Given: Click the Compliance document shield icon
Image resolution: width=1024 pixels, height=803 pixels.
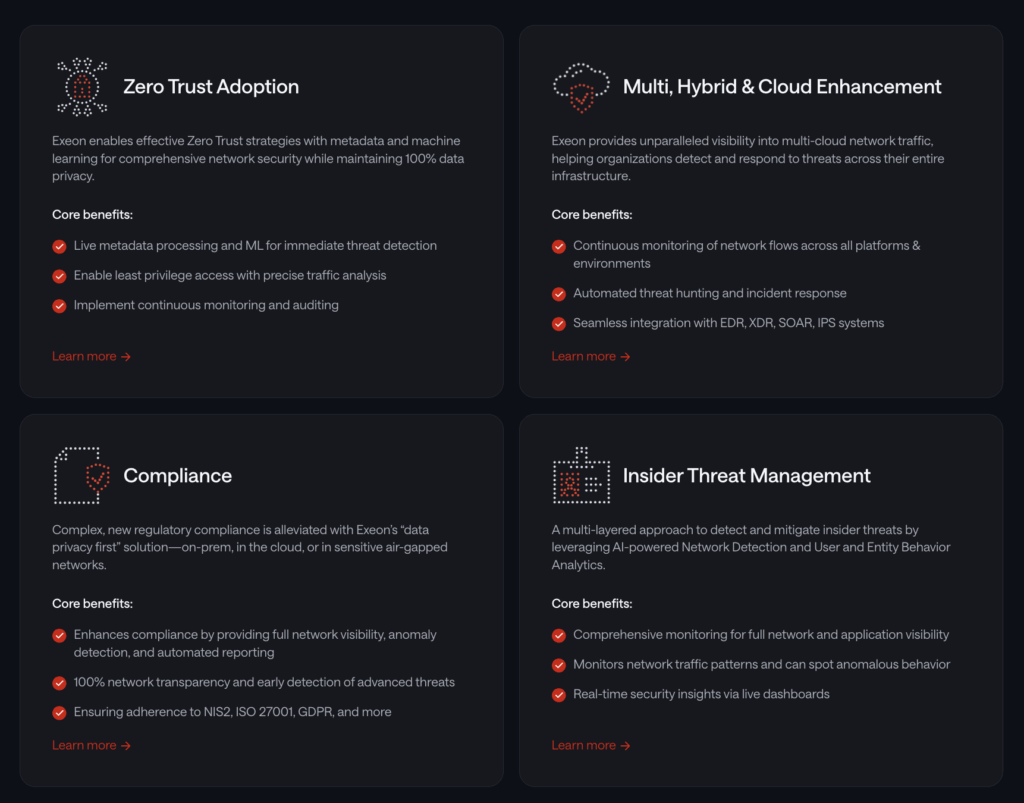Looking at the screenshot, I should [82, 476].
